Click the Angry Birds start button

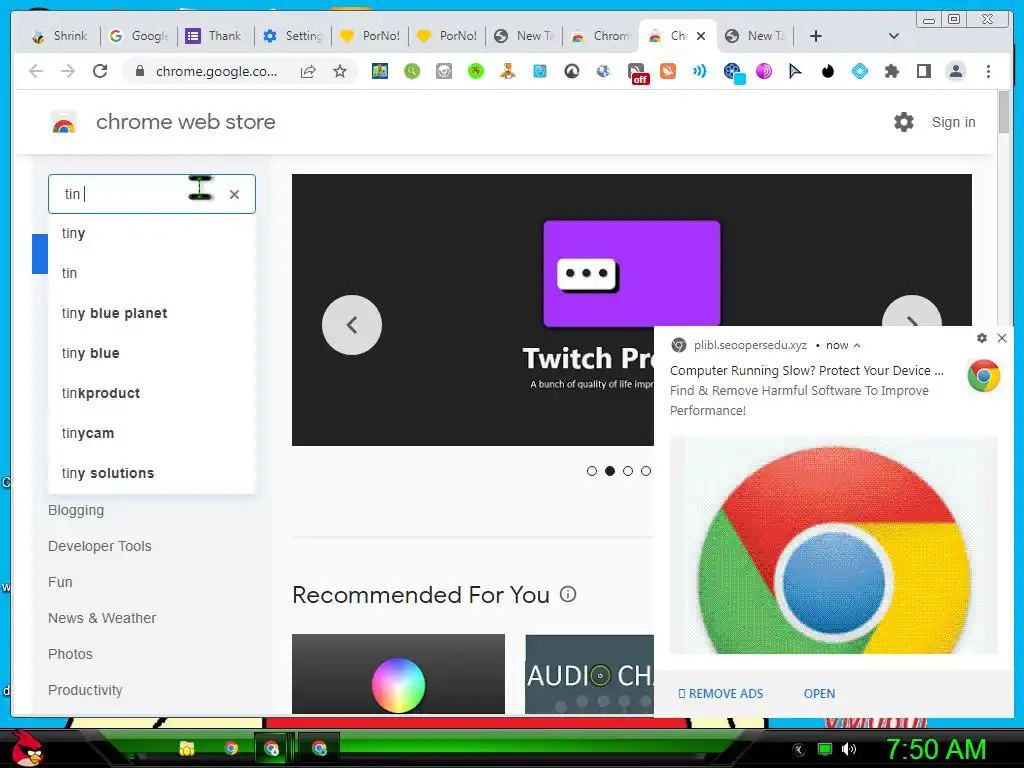point(28,748)
